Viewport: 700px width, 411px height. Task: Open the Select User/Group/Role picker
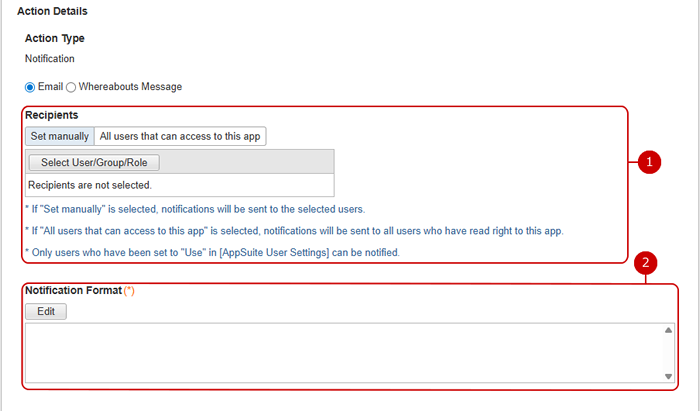point(93,162)
